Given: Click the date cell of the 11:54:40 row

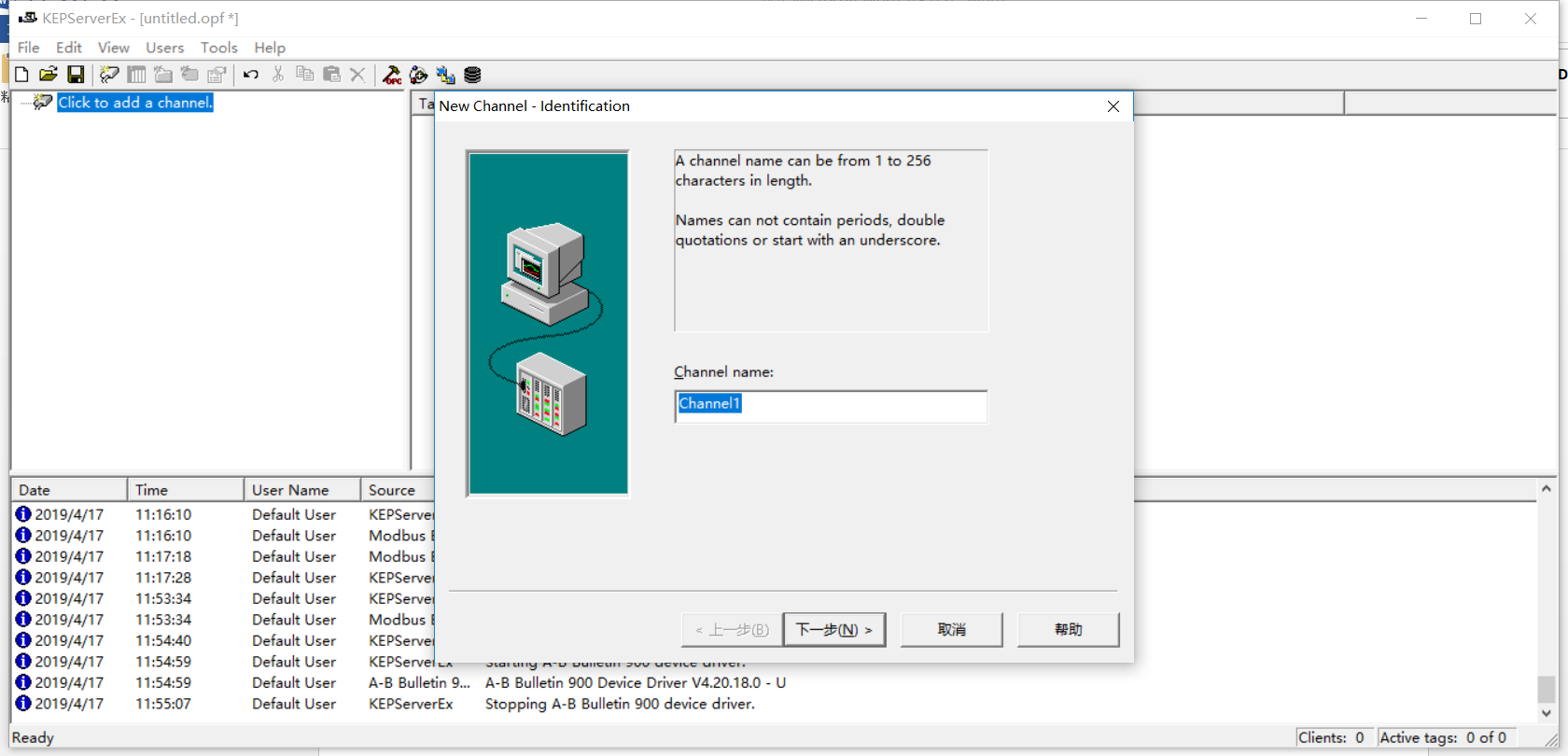Looking at the screenshot, I should (x=69, y=640).
